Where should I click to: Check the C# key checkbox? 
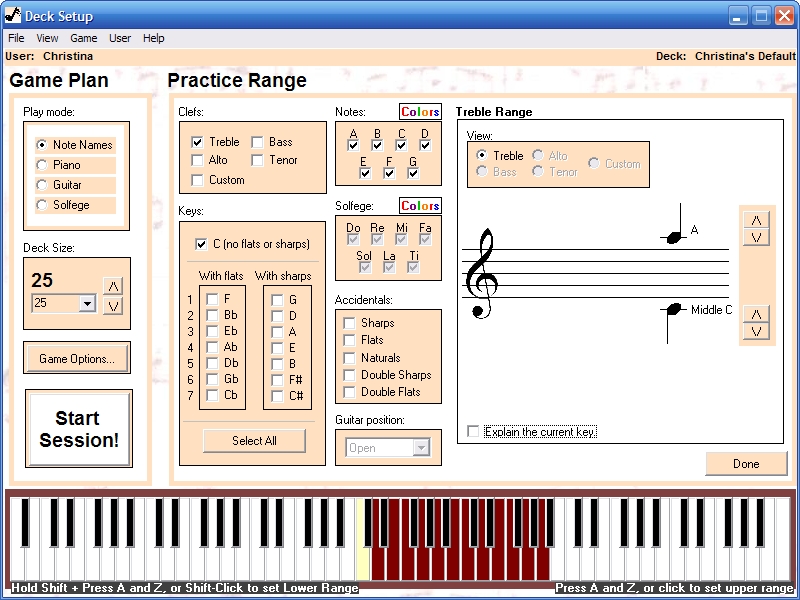click(277, 396)
